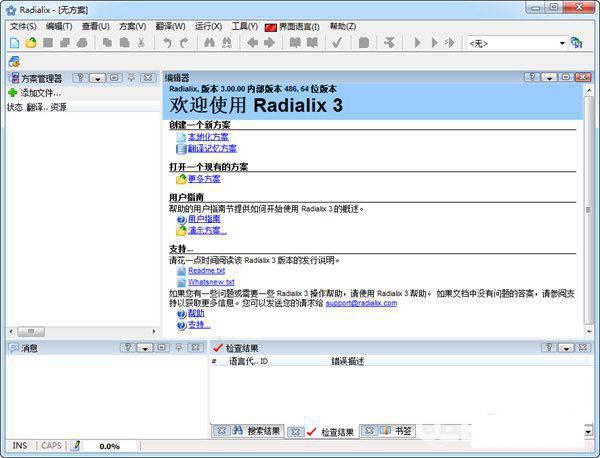Click the first bookmark toolbar icon
Viewport: 600px width, 458px height.
tap(295, 43)
